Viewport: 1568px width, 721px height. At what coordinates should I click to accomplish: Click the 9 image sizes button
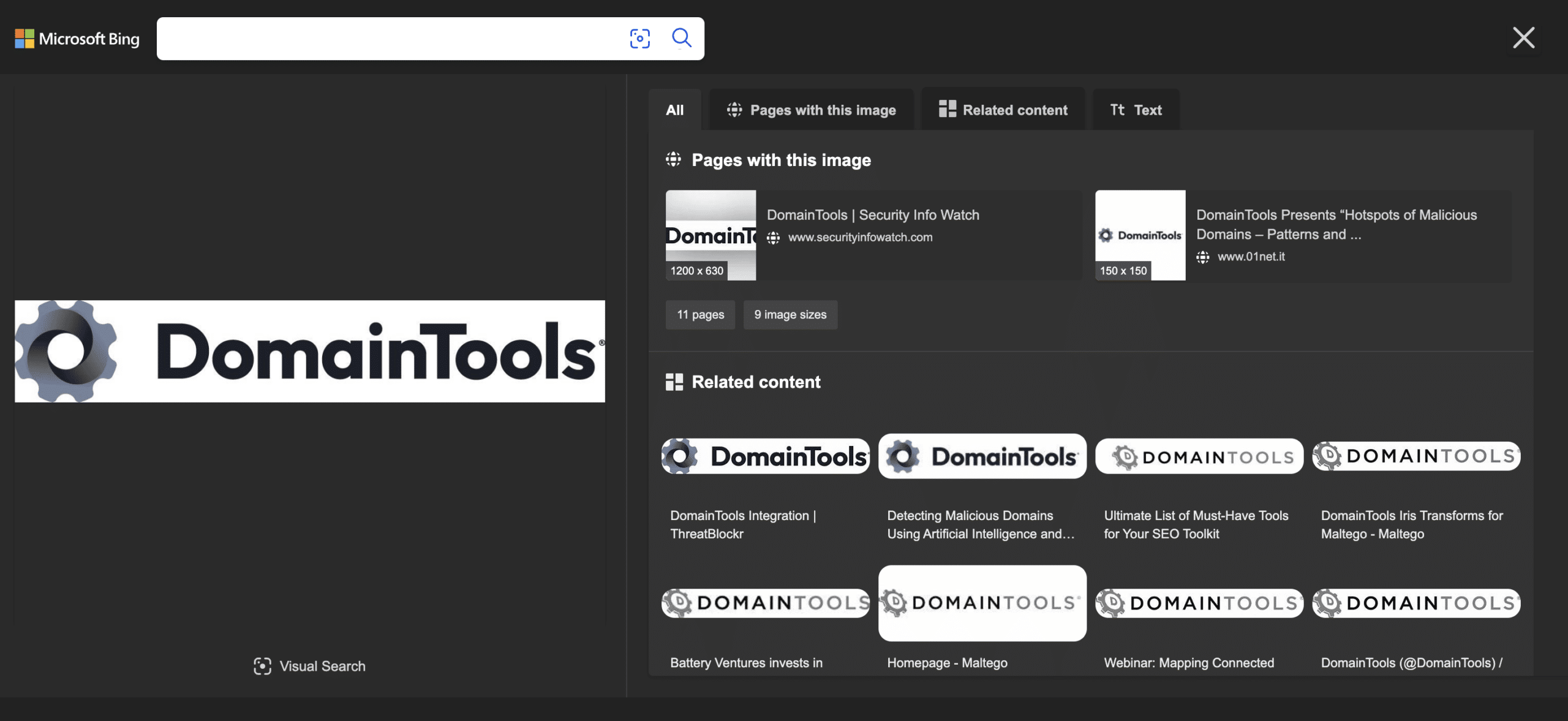[x=790, y=315]
